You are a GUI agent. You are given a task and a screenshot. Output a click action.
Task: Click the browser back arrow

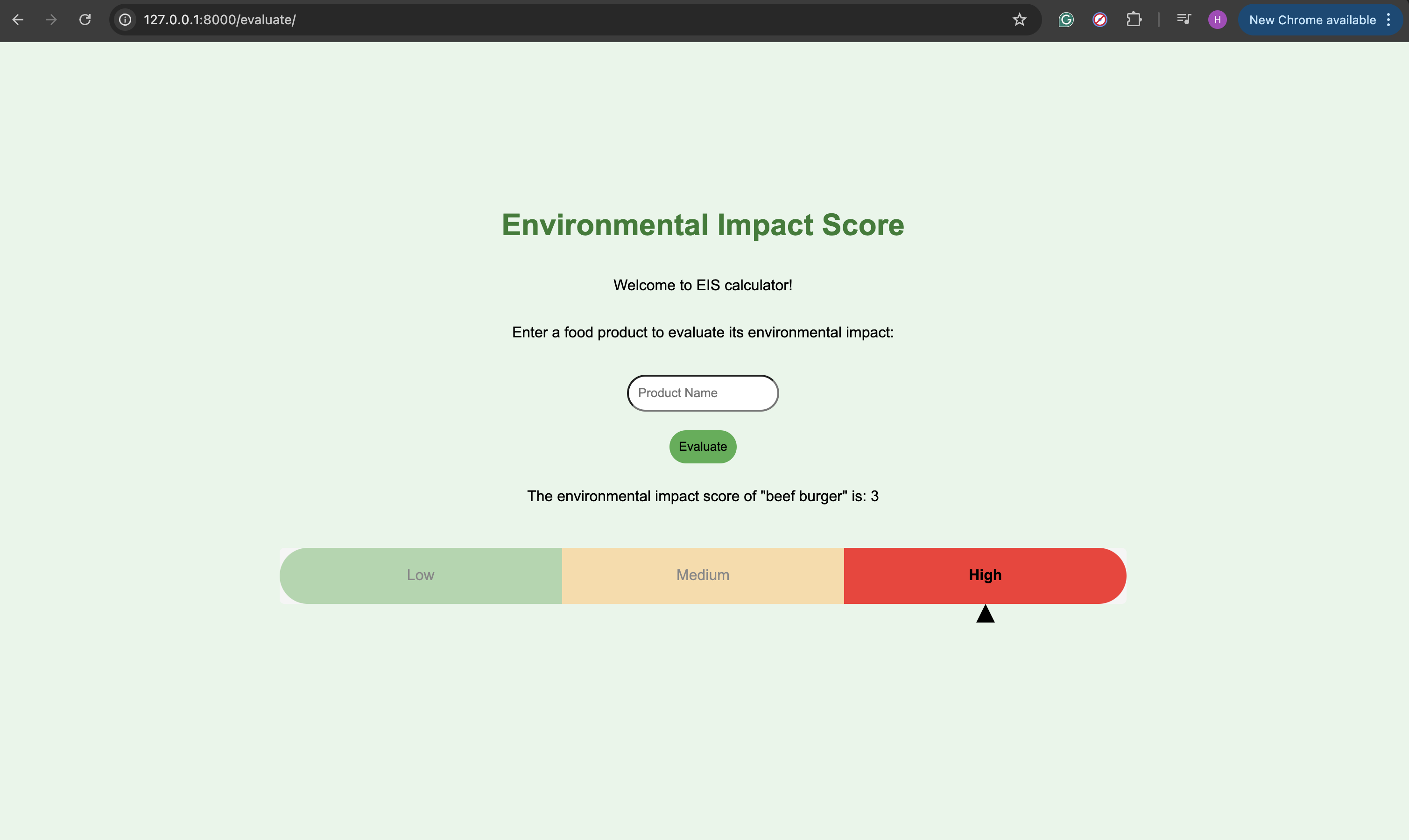click(x=18, y=20)
